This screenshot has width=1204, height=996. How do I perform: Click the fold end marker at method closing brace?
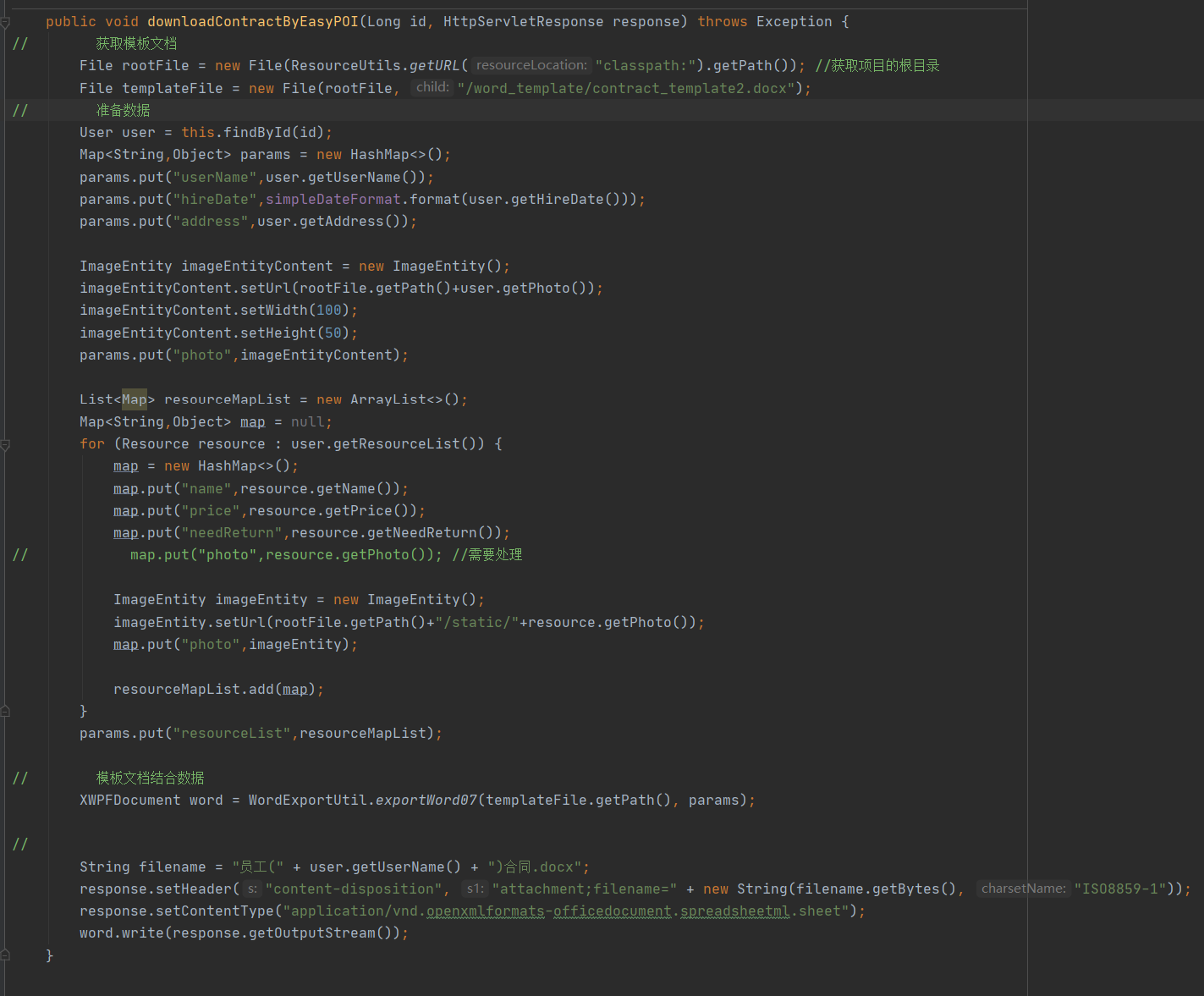point(5,955)
